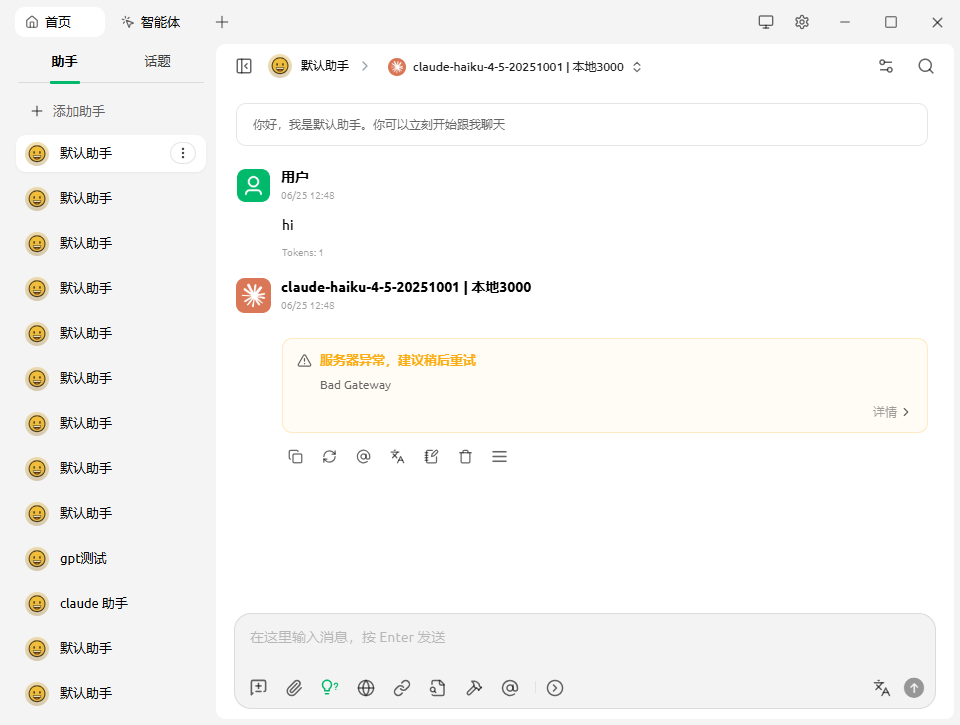Expand error details via 详情 link
Screen dimensions: 960x725
pyautogui.click(x=891, y=412)
